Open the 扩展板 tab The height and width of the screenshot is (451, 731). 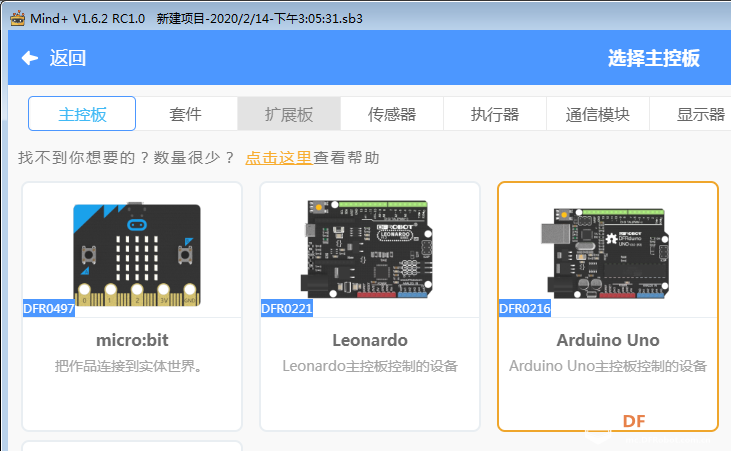point(289,114)
